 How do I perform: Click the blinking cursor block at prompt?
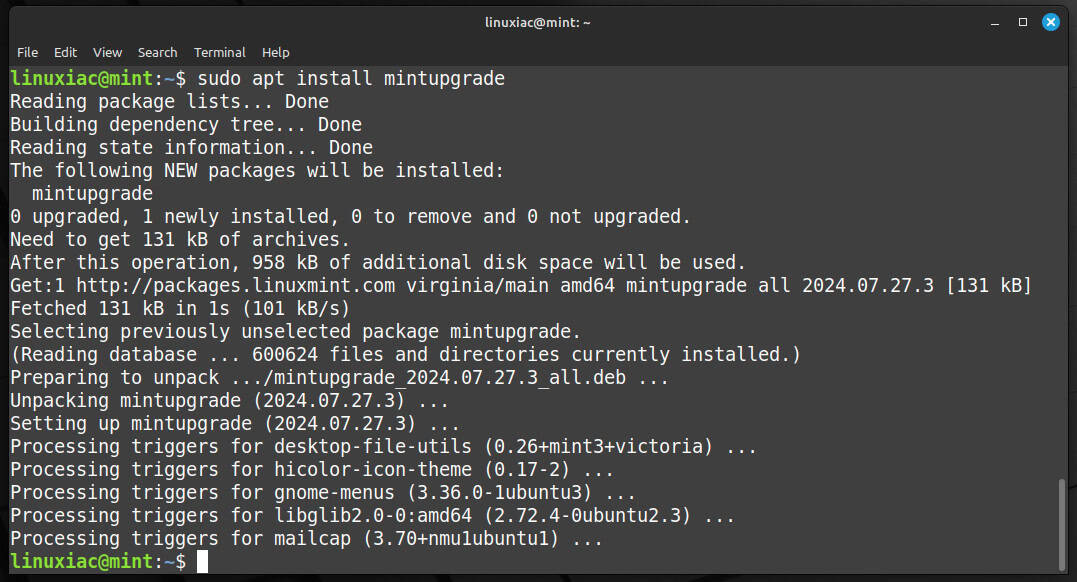(203, 561)
